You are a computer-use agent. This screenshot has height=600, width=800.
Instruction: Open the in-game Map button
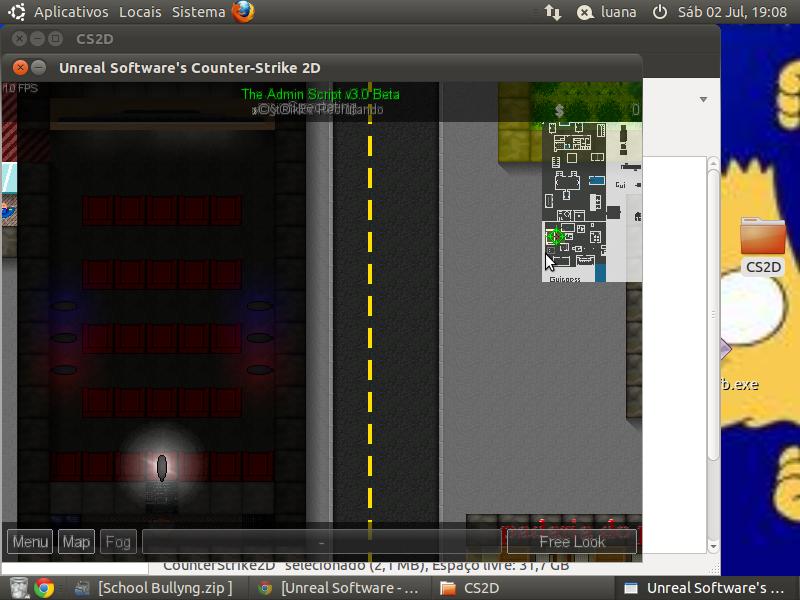(76, 542)
